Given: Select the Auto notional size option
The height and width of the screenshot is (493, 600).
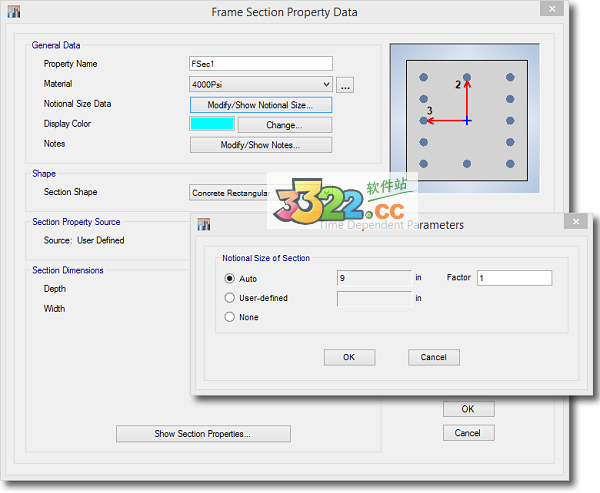Looking at the screenshot, I should point(230,279).
